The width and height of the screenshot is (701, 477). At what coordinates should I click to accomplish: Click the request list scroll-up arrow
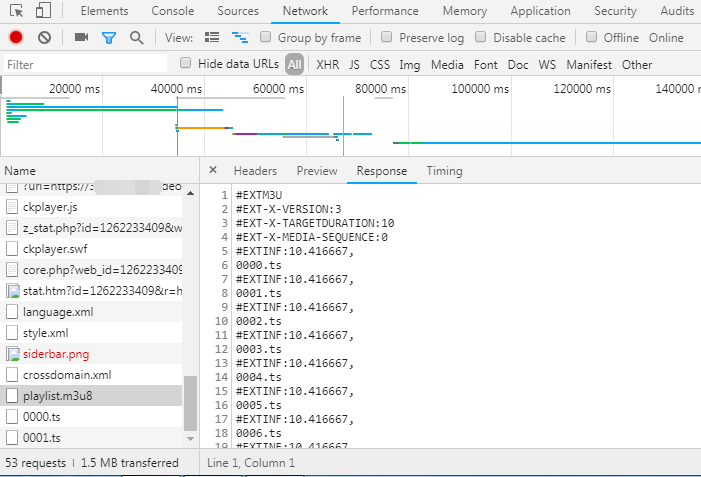click(x=190, y=193)
